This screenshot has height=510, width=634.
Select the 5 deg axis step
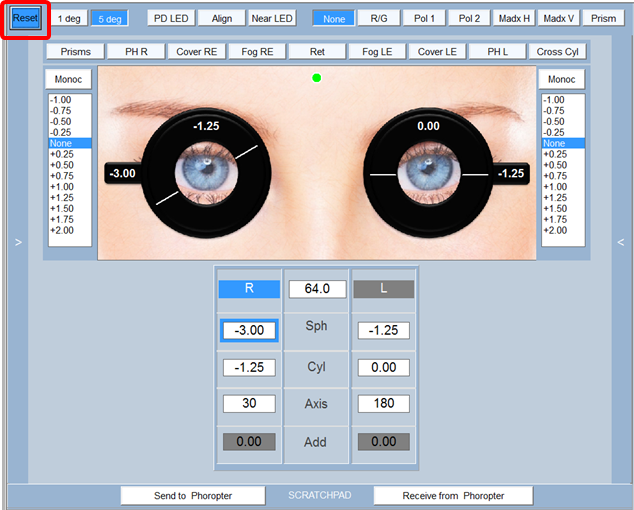coord(109,18)
